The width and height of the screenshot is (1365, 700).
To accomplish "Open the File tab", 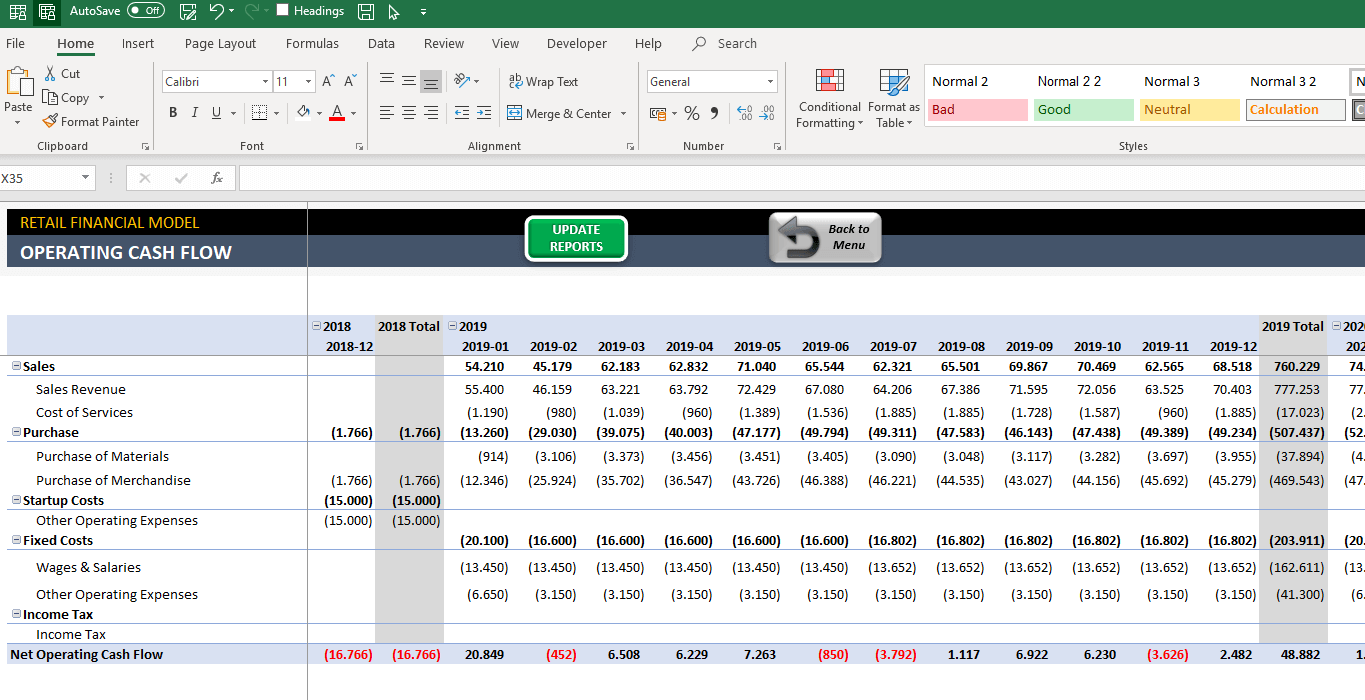I will [x=16, y=43].
